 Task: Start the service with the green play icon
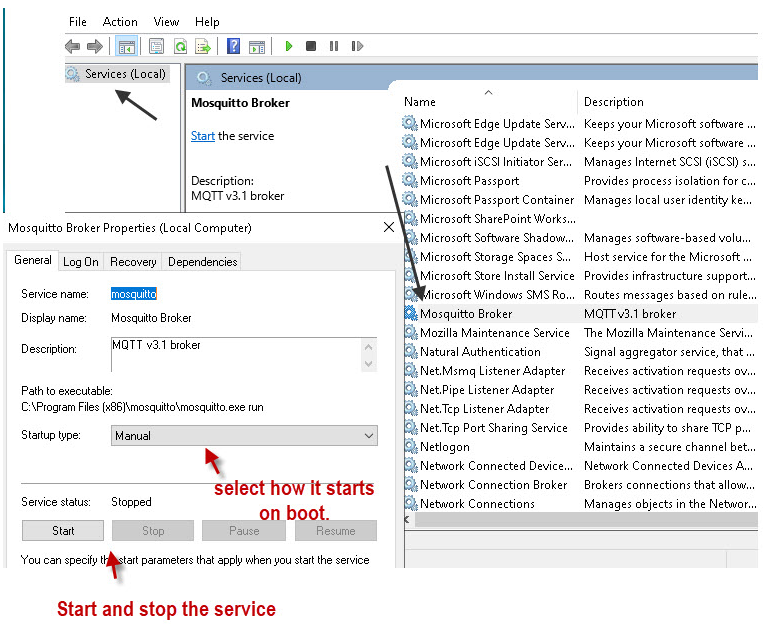289,47
